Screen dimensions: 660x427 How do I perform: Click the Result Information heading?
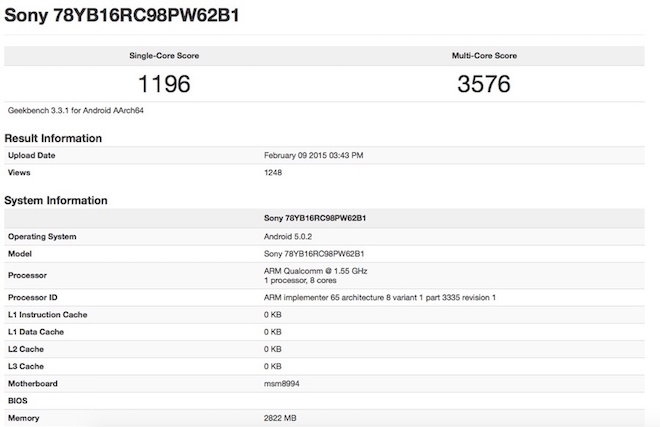(53, 138)
